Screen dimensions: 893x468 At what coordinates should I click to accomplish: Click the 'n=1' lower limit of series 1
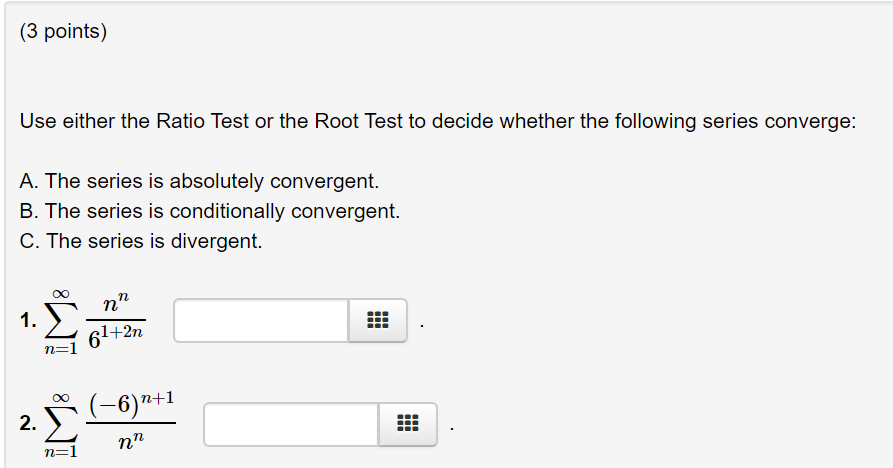pos(61,349)
